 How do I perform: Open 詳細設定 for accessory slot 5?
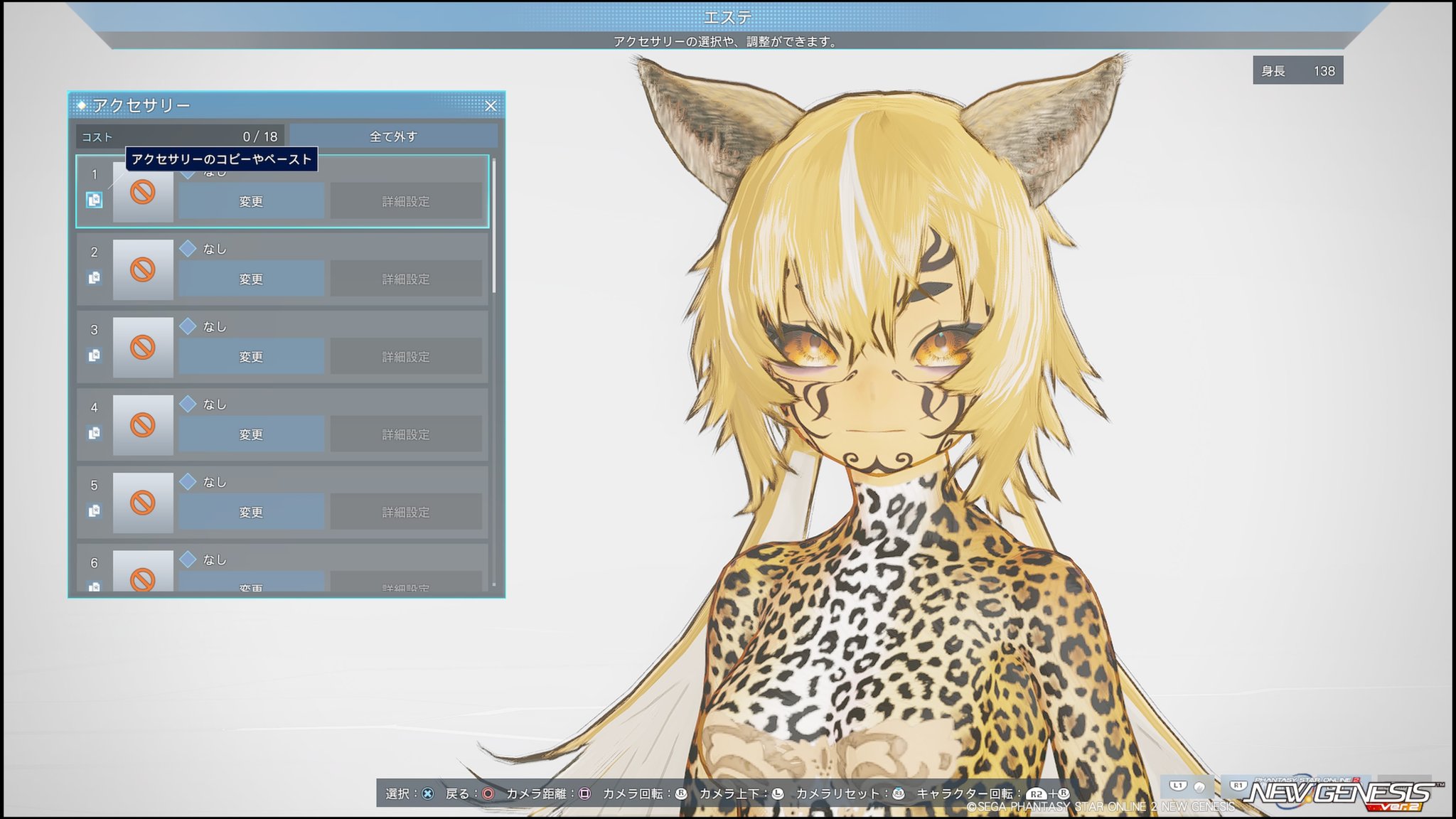tap(406, 511)
